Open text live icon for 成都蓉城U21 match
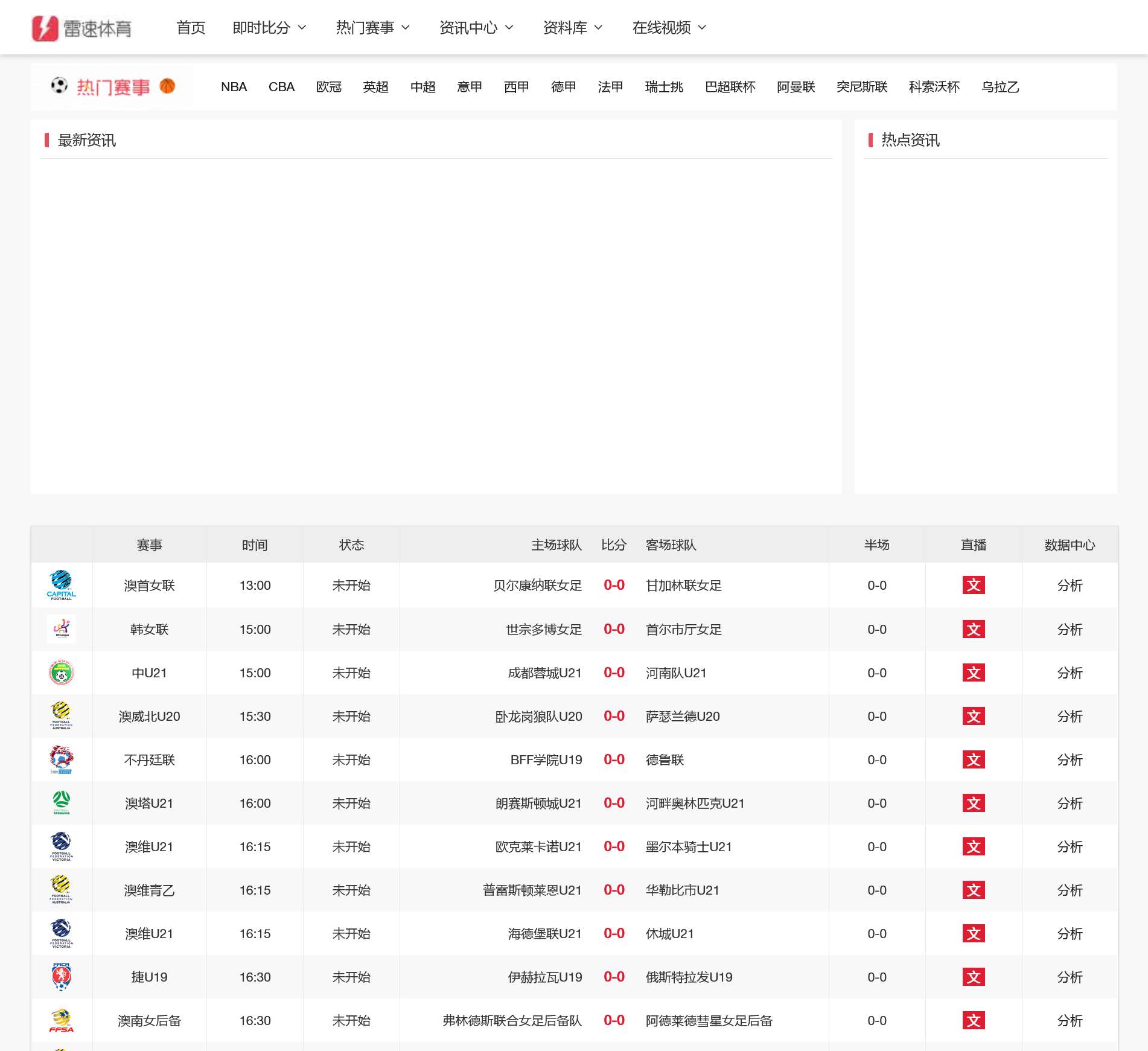The height and width of the screenshot is (1051, 1148). pos(973,672)
